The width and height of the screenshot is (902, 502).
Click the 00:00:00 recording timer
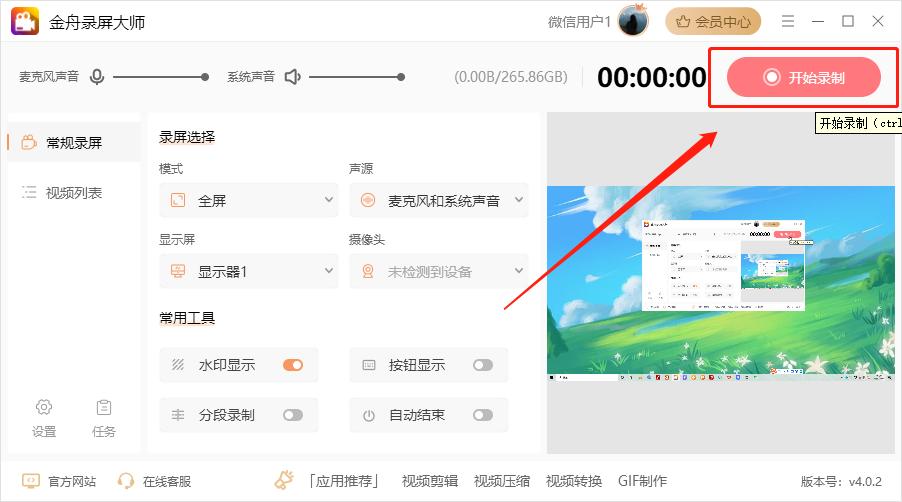point(651,77)
